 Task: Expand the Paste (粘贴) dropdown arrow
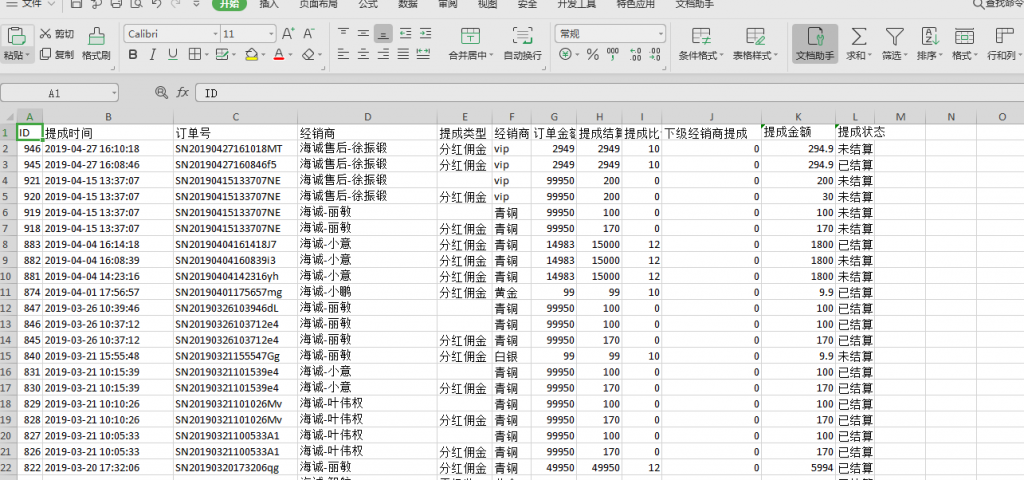[x=27, y=56]
